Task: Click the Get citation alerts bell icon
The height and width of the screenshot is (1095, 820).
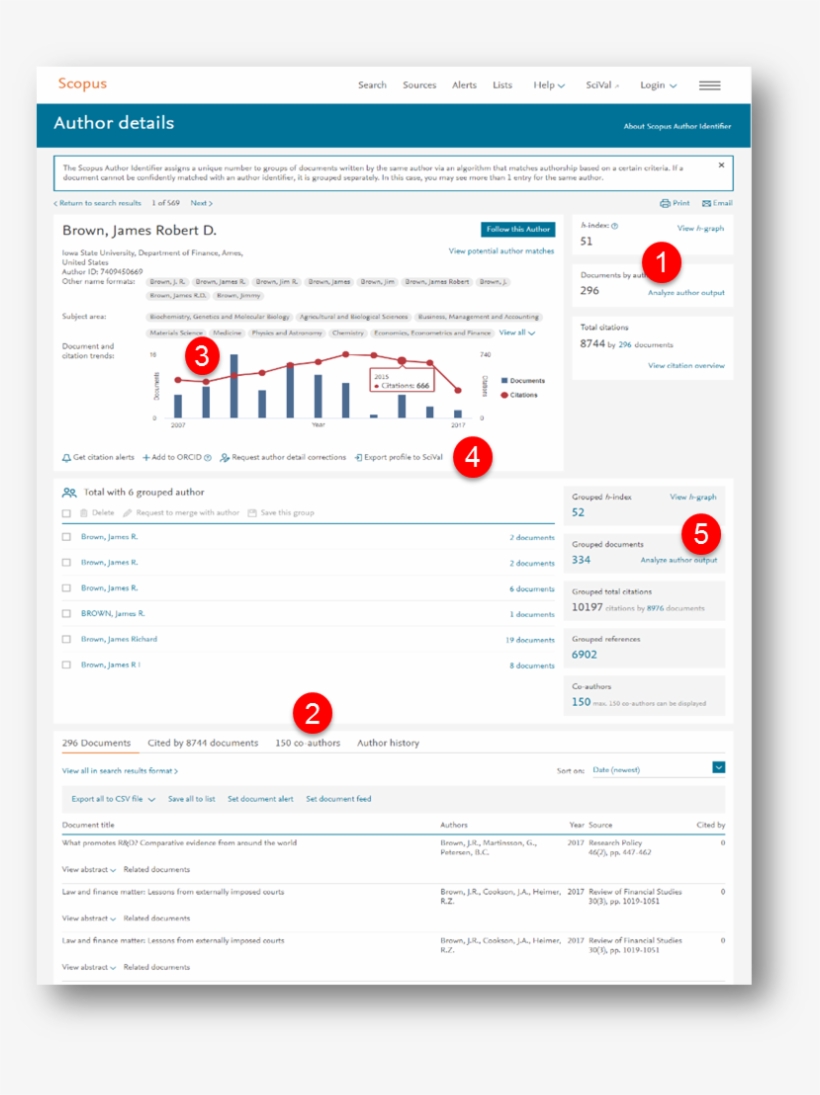Action: coord(66,458)
